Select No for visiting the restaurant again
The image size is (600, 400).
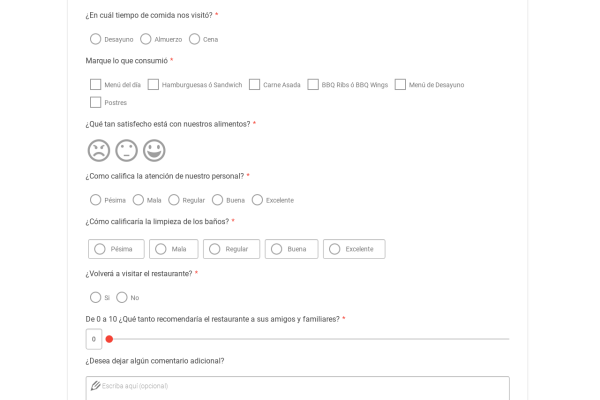click(122, 297)
